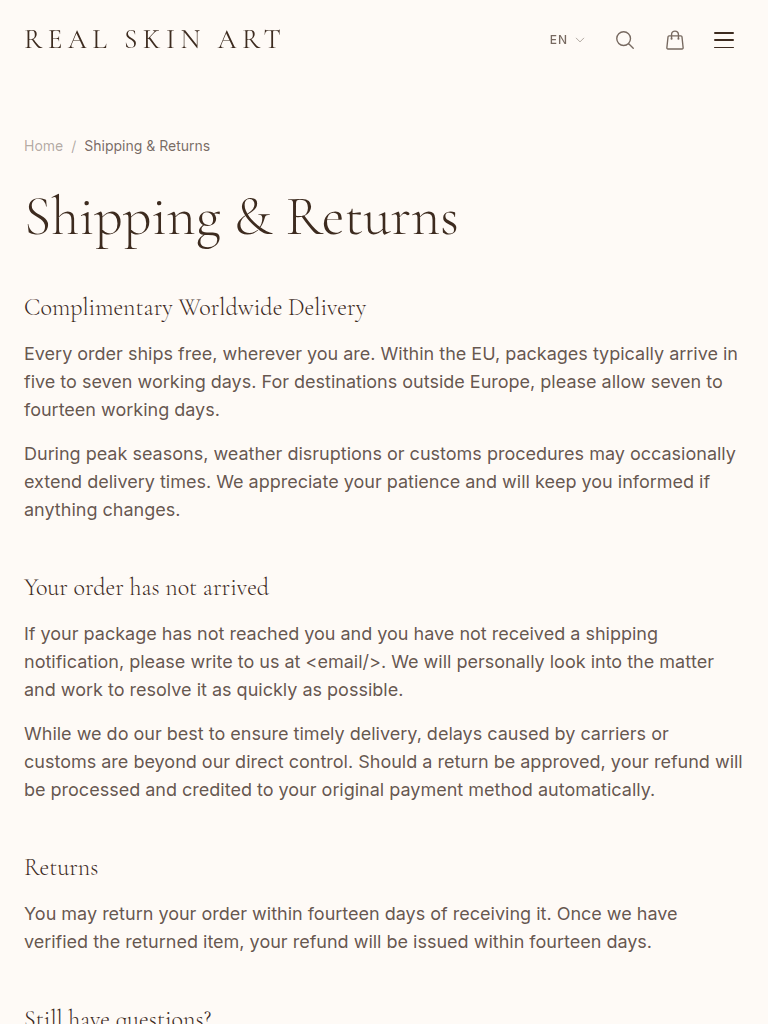Click the breadcrumb slash separator

click(74, 146)
